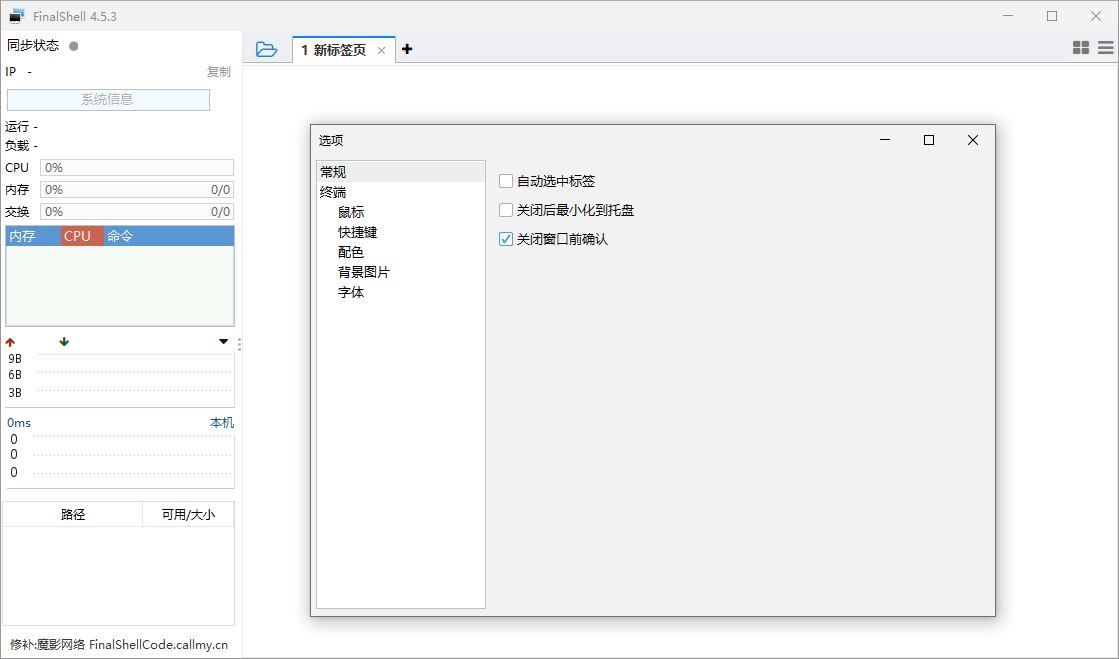The height and width of the screenshot is (659, 1119).
Task: Disable 关闭窗口前确认 checkbox
Action: tap(505, 239)
